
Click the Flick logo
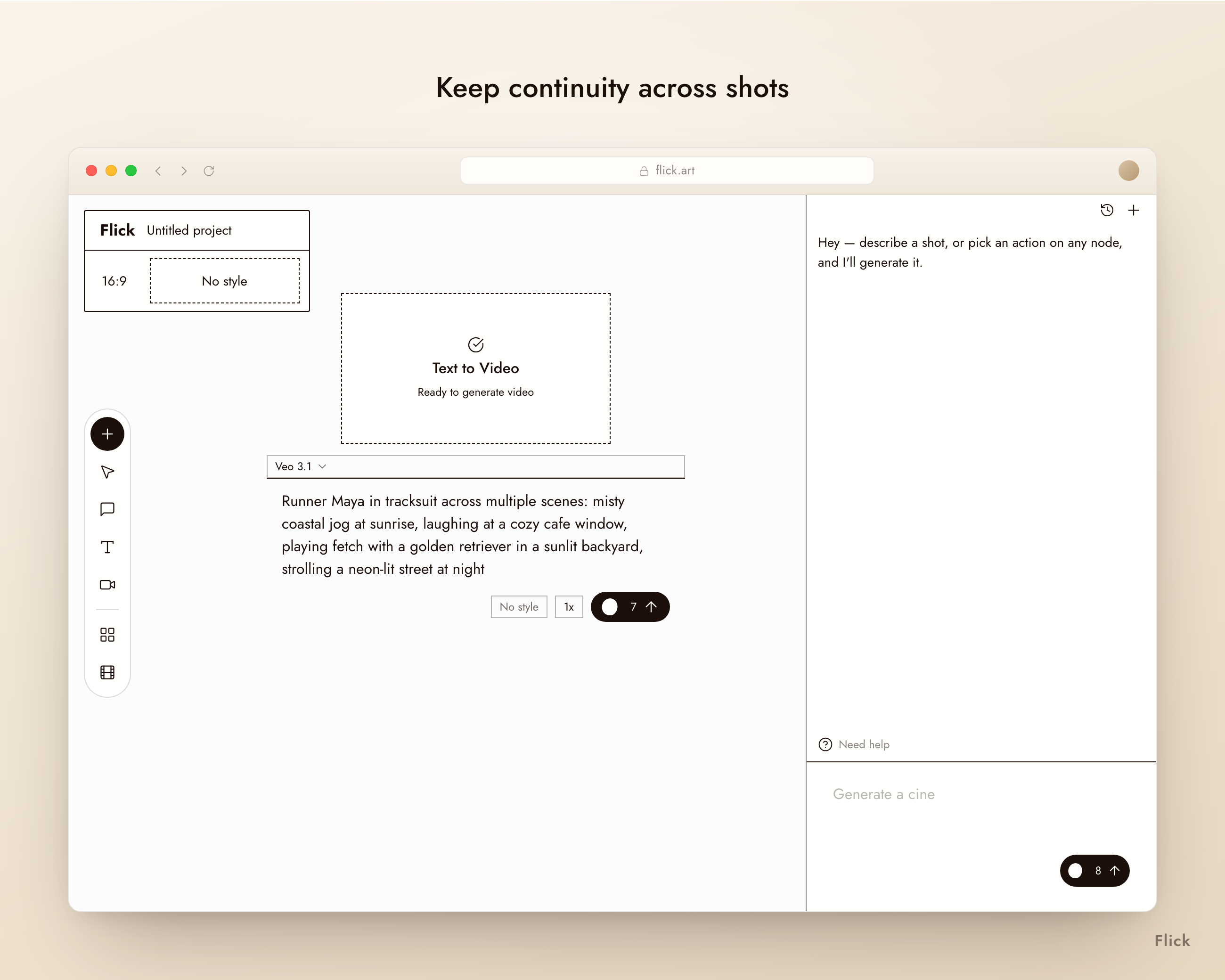[x=118, y=230]
